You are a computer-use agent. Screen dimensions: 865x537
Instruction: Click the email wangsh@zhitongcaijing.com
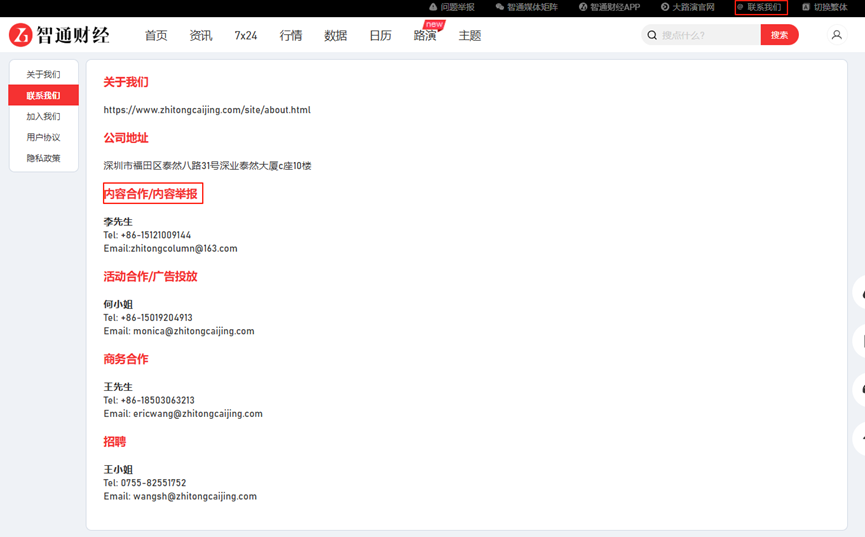[x=195, y=496]
